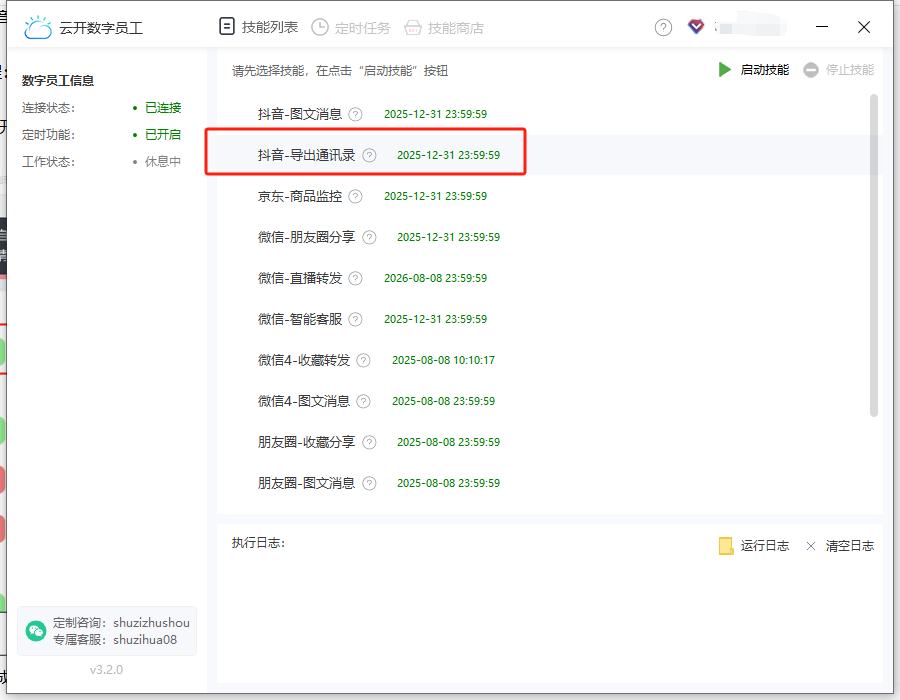
Task: Click the help icon beside 微信4-收藏转发
Action: click(363, 360)
